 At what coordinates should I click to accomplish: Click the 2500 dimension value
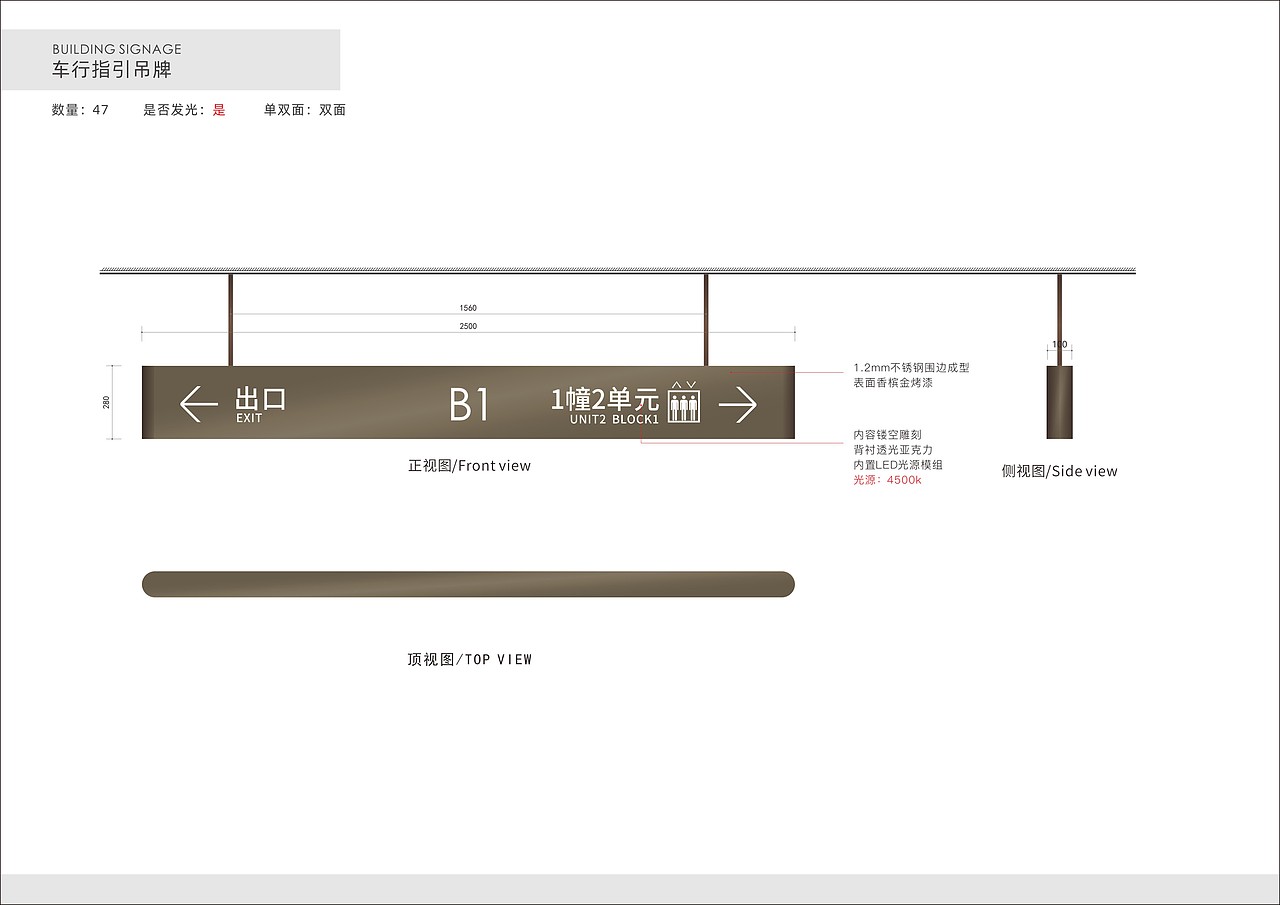coord(468,326)
